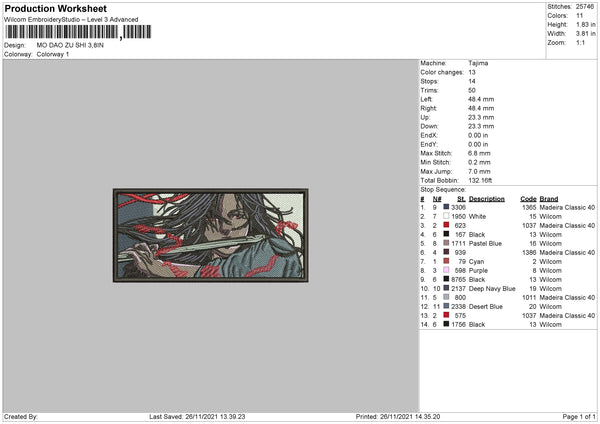
Task: Click the 'Brand' column header
Action: pos(549,199)
